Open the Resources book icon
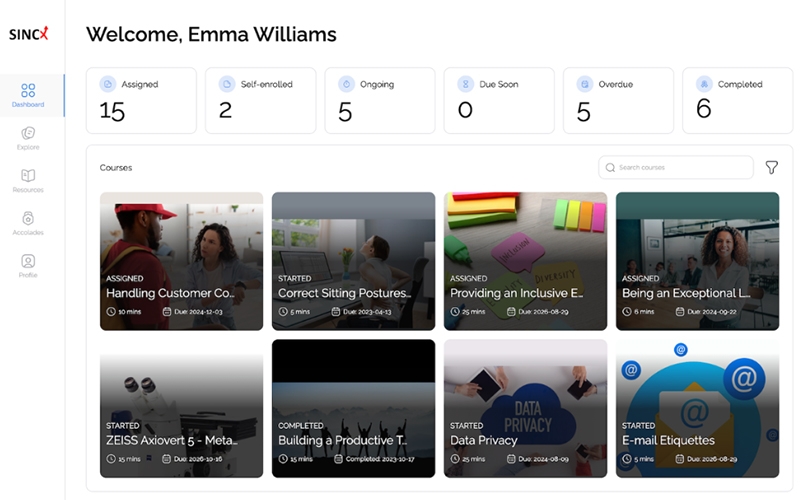 tap(28, 176)
